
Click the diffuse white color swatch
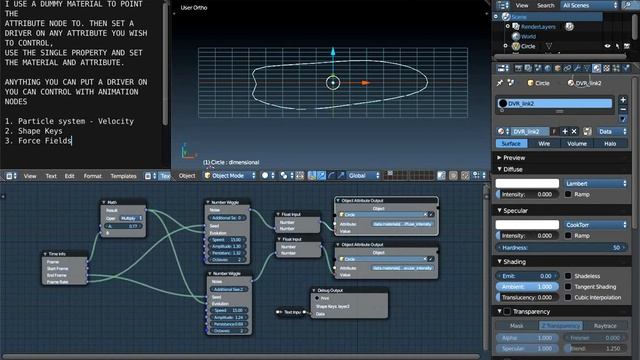(x=527, y=184)
